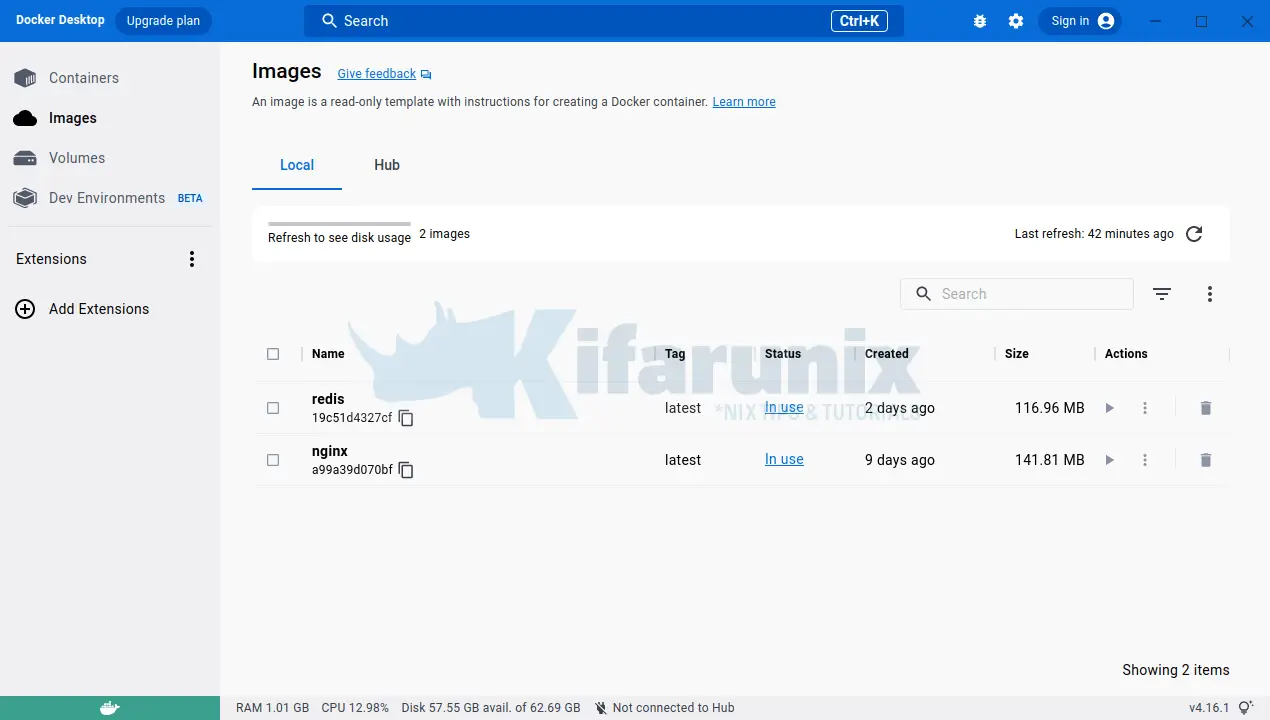Refresh the images list
The image size is (1270, 720).
coord(1193,233)
